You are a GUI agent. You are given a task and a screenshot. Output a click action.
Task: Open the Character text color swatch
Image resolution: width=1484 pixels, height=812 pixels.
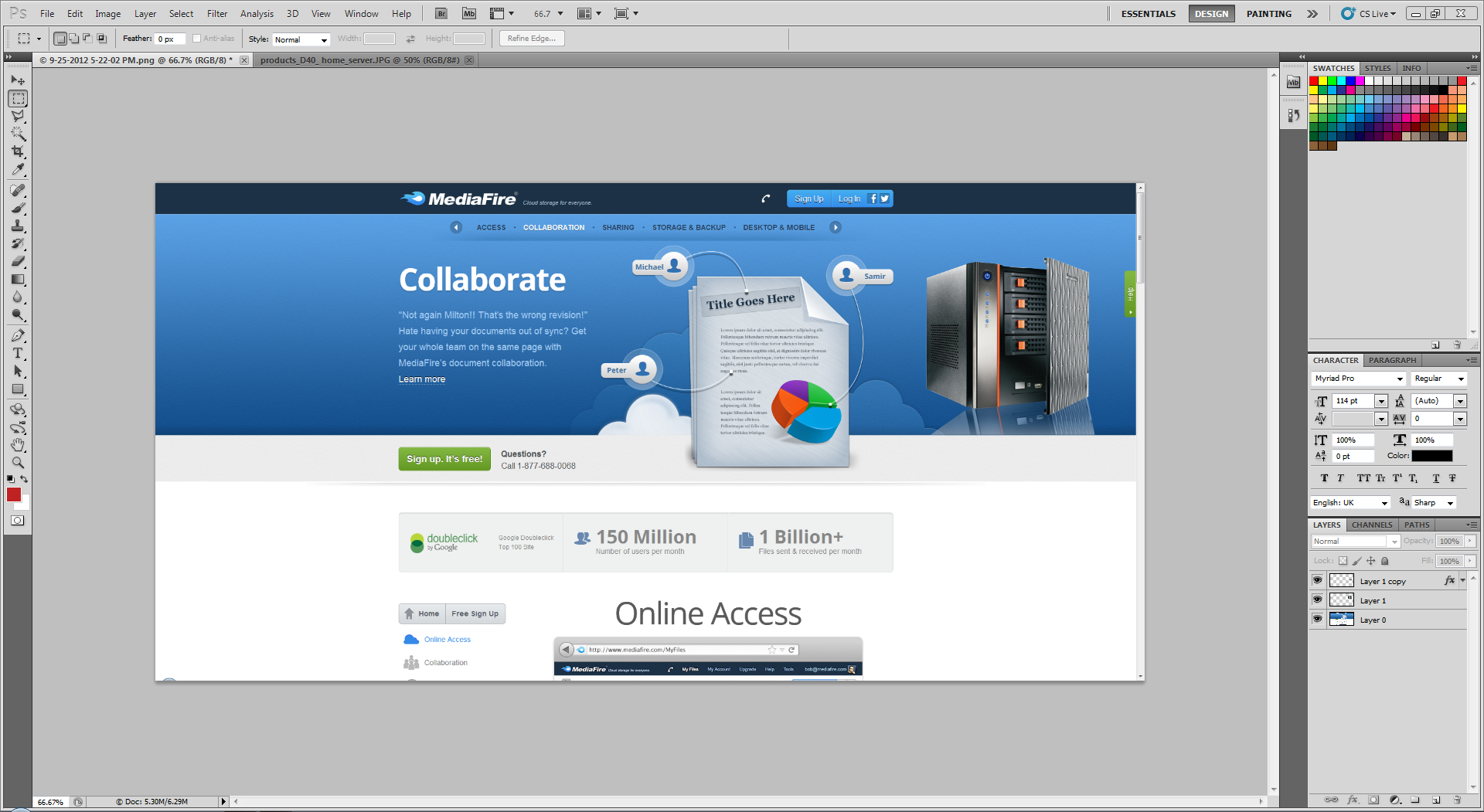pos(1432,456)
